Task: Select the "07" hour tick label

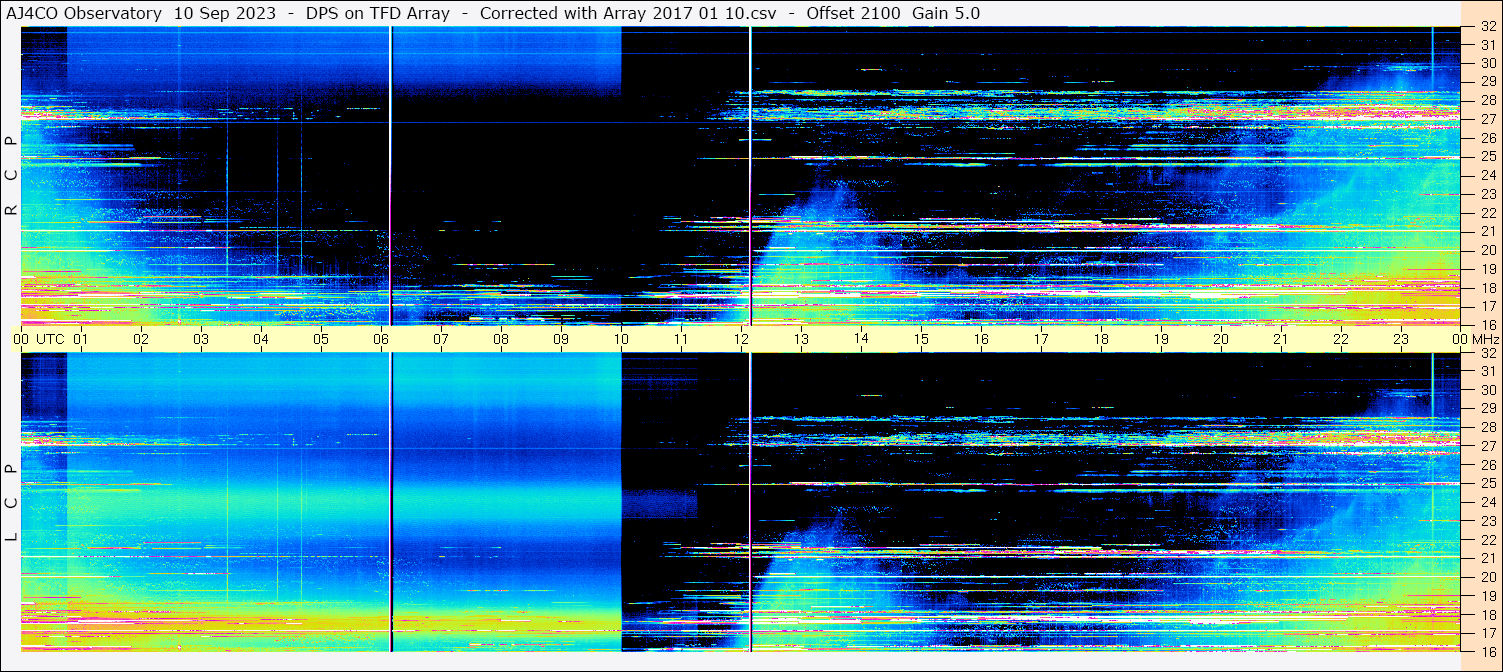Action: tap(441, 339)
